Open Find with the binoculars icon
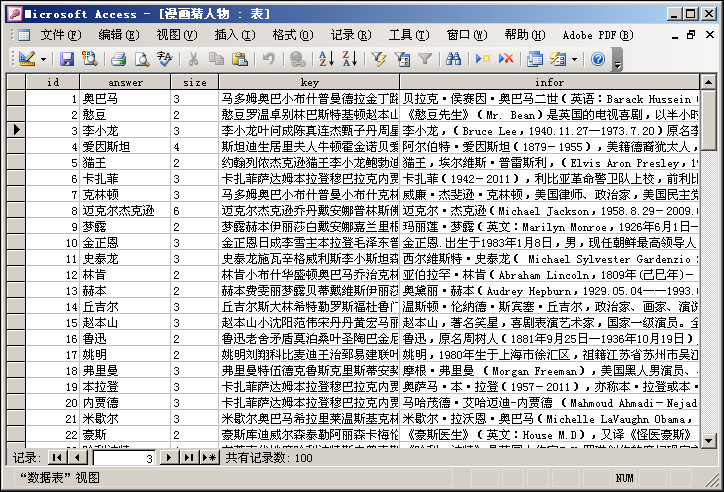This screenshot has width=724, height=492. tap(453, 59)
